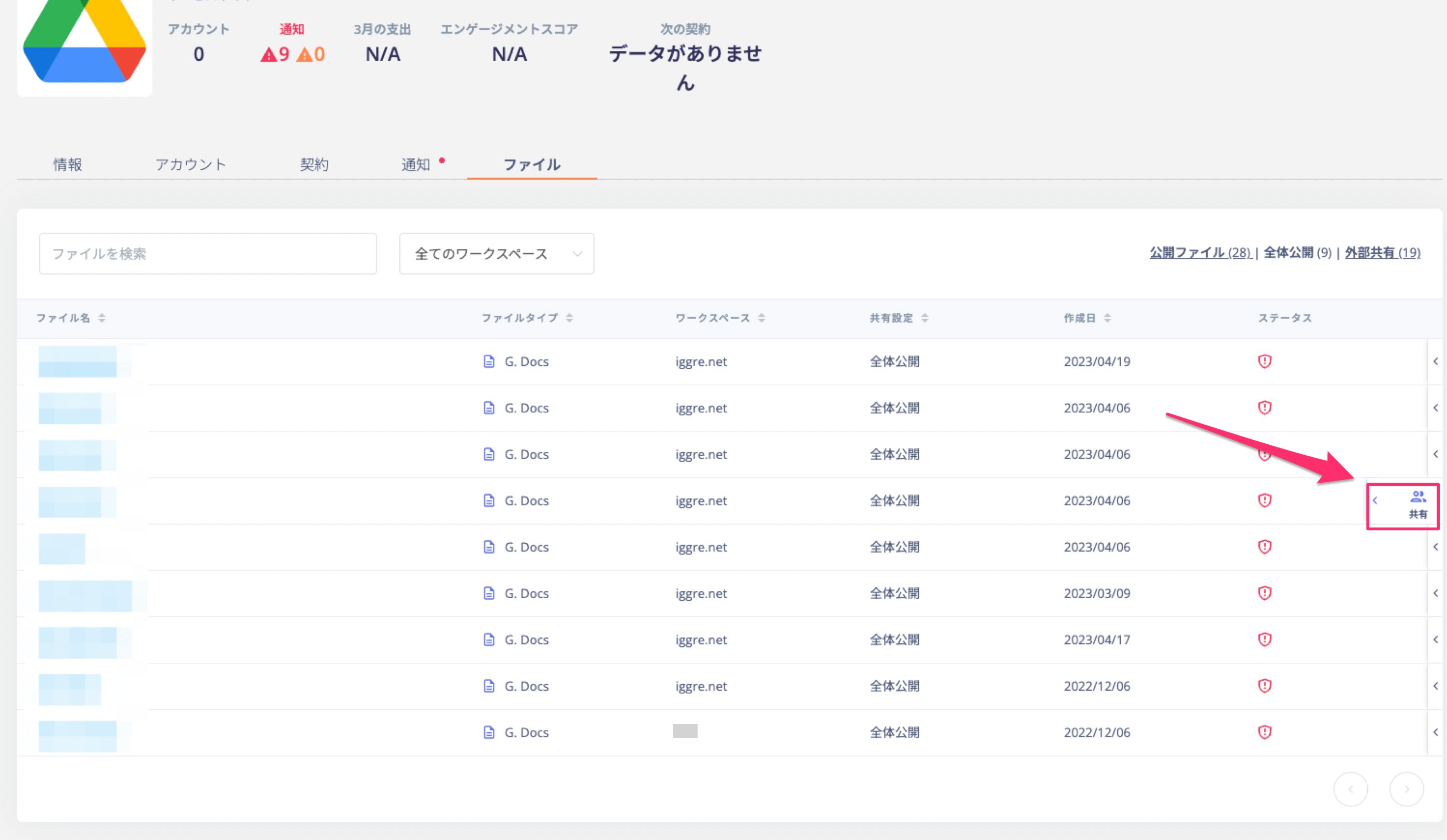This screenshot has height=840, width=1447.
Task: Open the 公開ファイル (28) link
Action: coord(1200,253)
